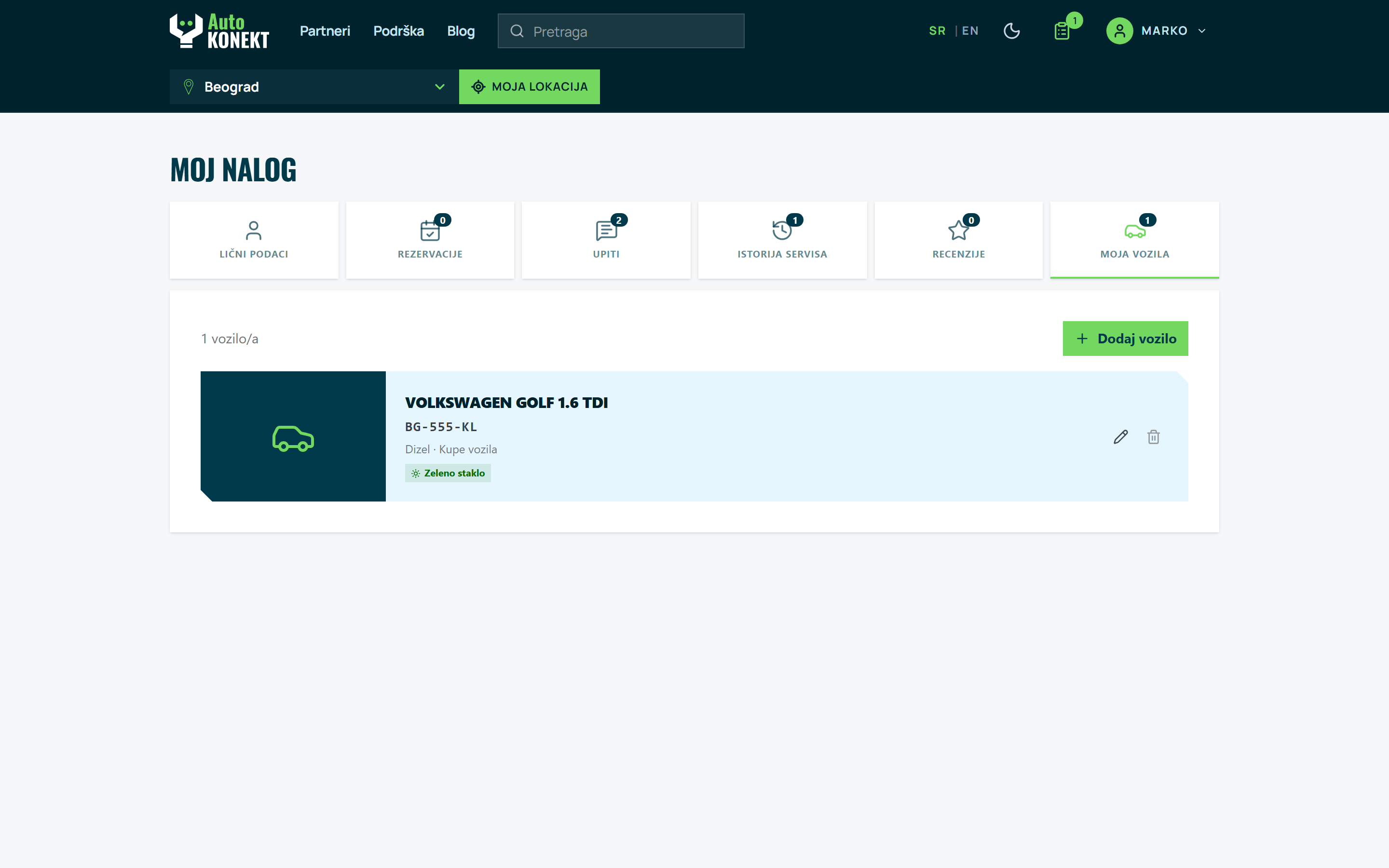Screen dimensions: 1389x868
Task: Open the LIČNI PODACI tab
Action: tap(254, 240)
